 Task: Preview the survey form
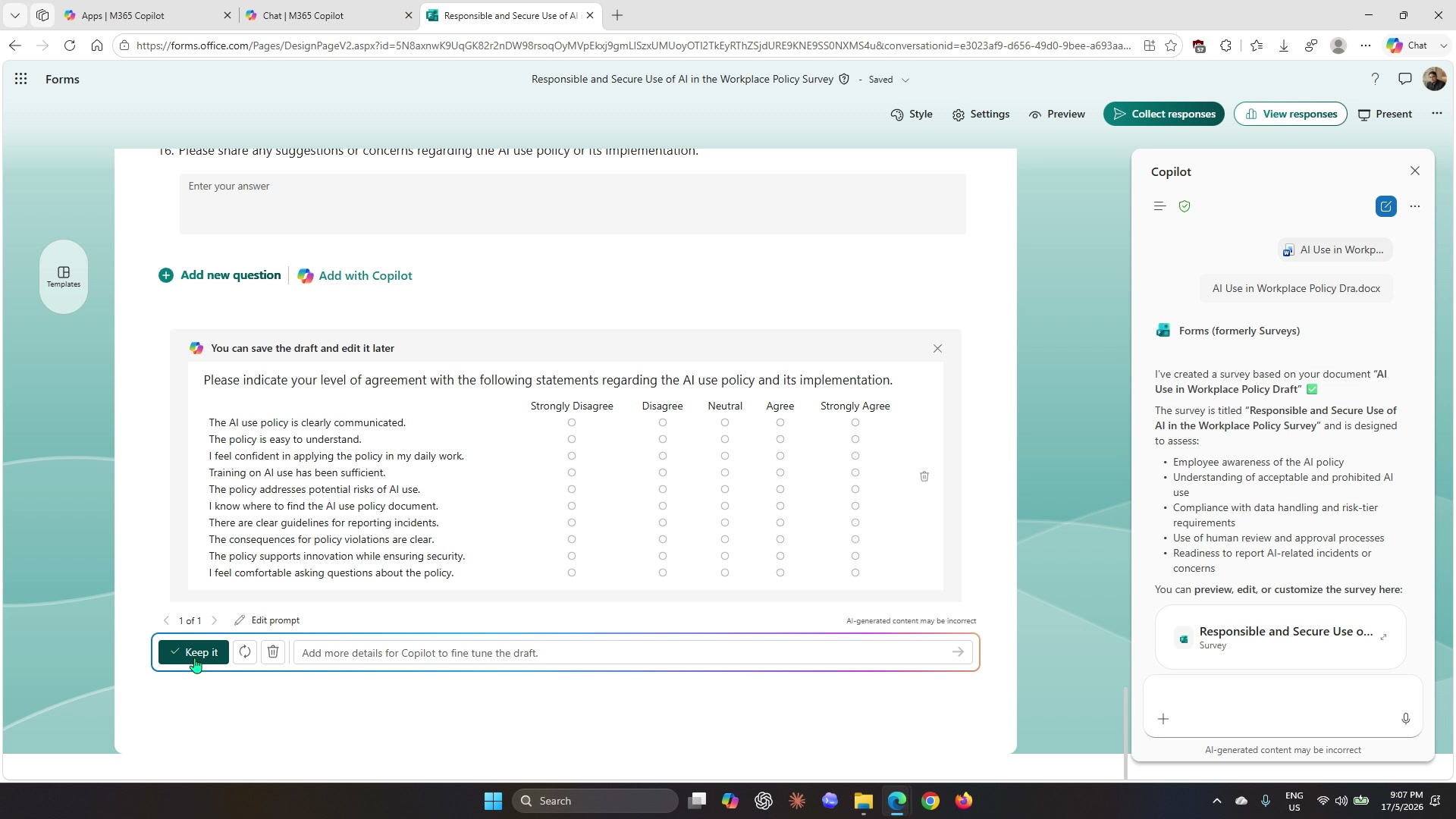coord(1057,114)
